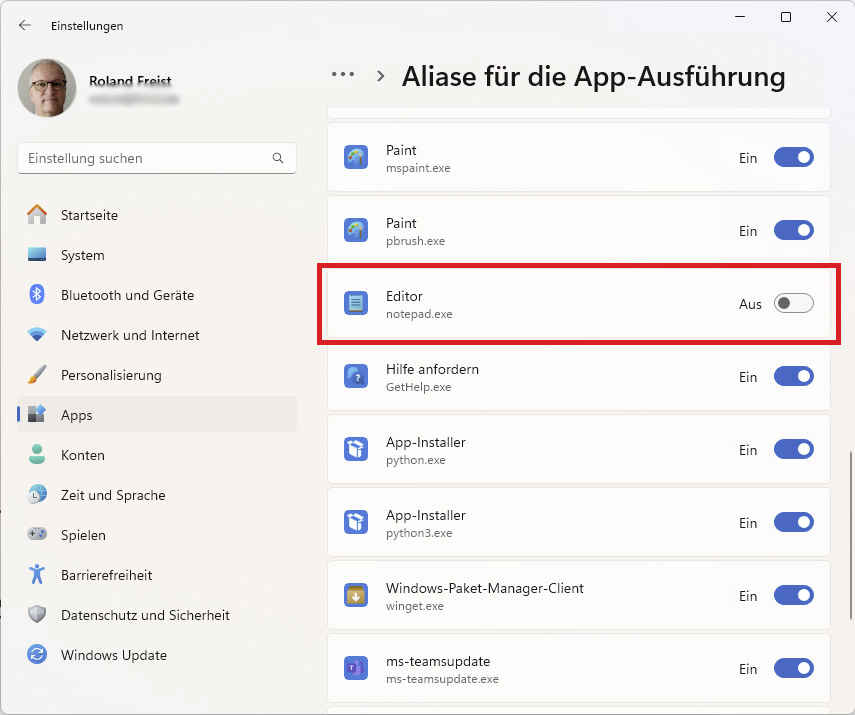Toggle the ms-teamsupdate.exe alias
The width and height of the screenshot is (855, 715).
coord(793,669)
